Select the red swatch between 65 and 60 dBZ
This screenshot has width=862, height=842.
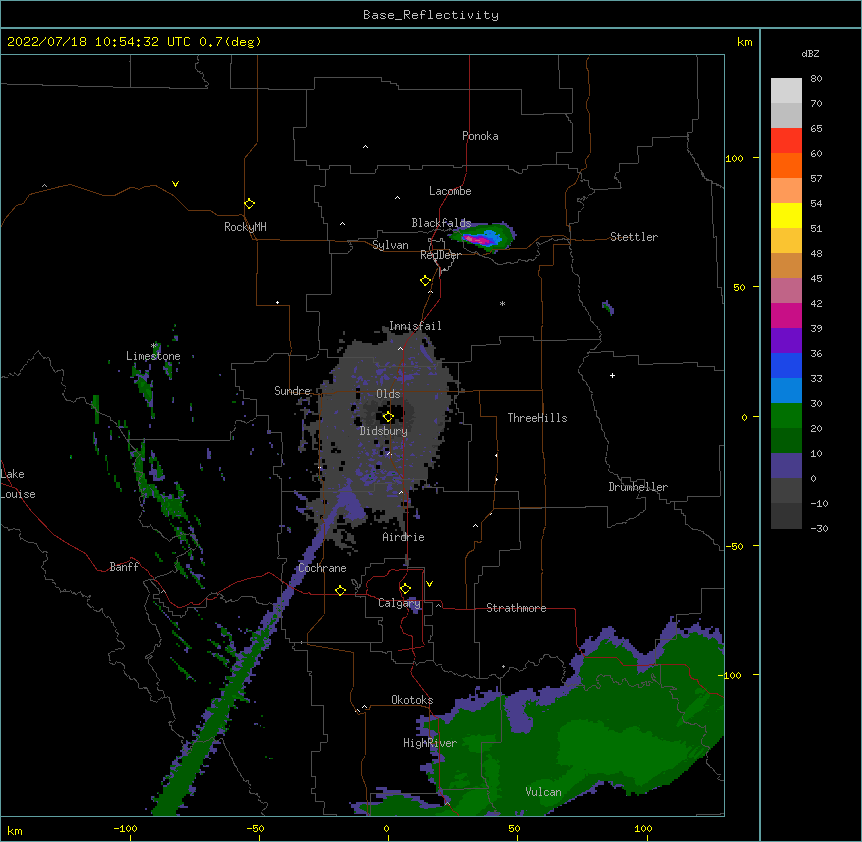pyautogui.click(x=786, y=141)
